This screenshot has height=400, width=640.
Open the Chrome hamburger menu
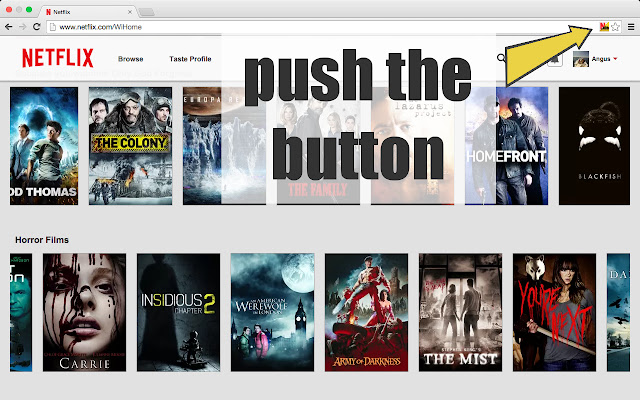(x=631, y=27)
